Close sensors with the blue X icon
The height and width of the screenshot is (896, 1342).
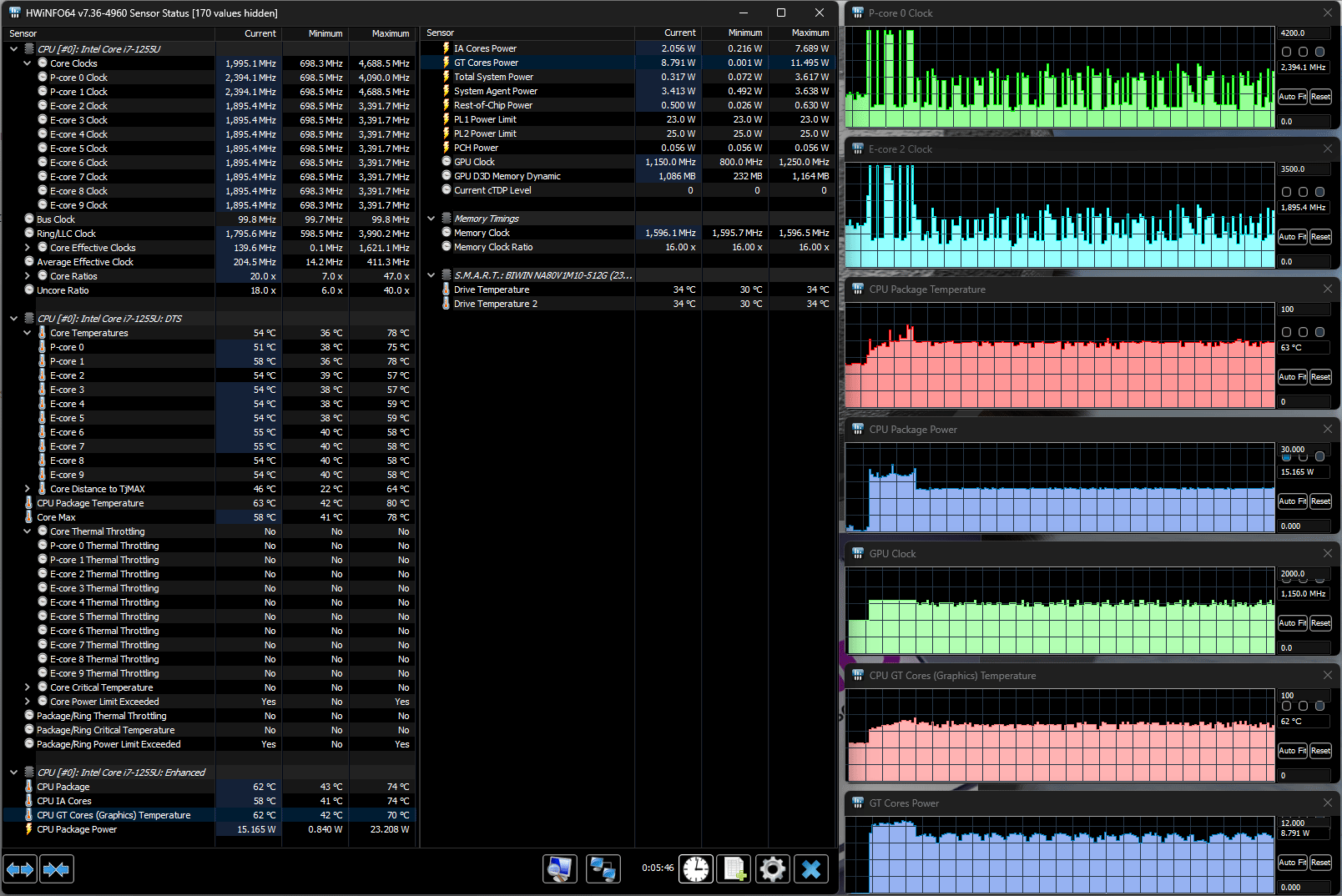[811, 869]
